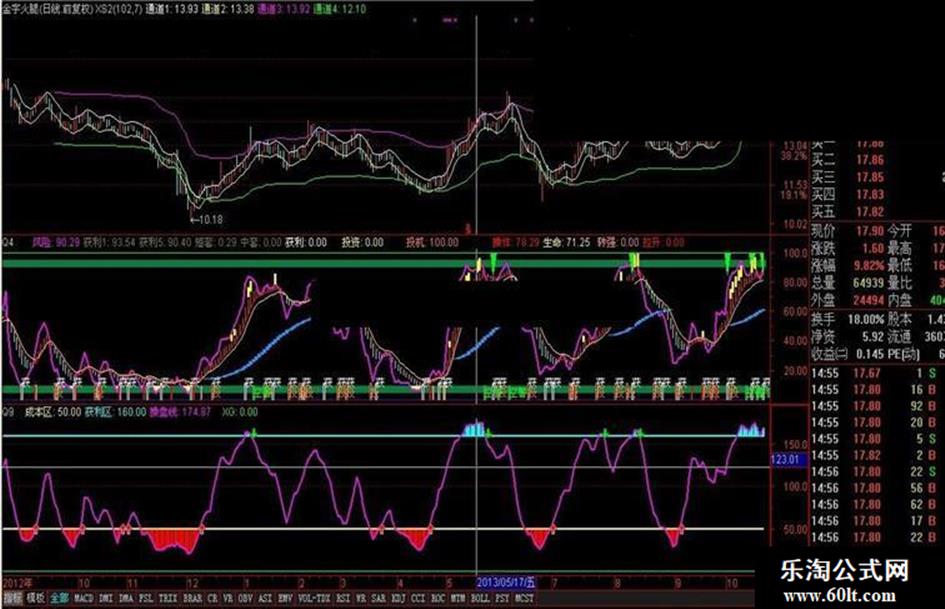
Task: Click the 换手 value 18.00%
Action: click(x=866, y=319)
